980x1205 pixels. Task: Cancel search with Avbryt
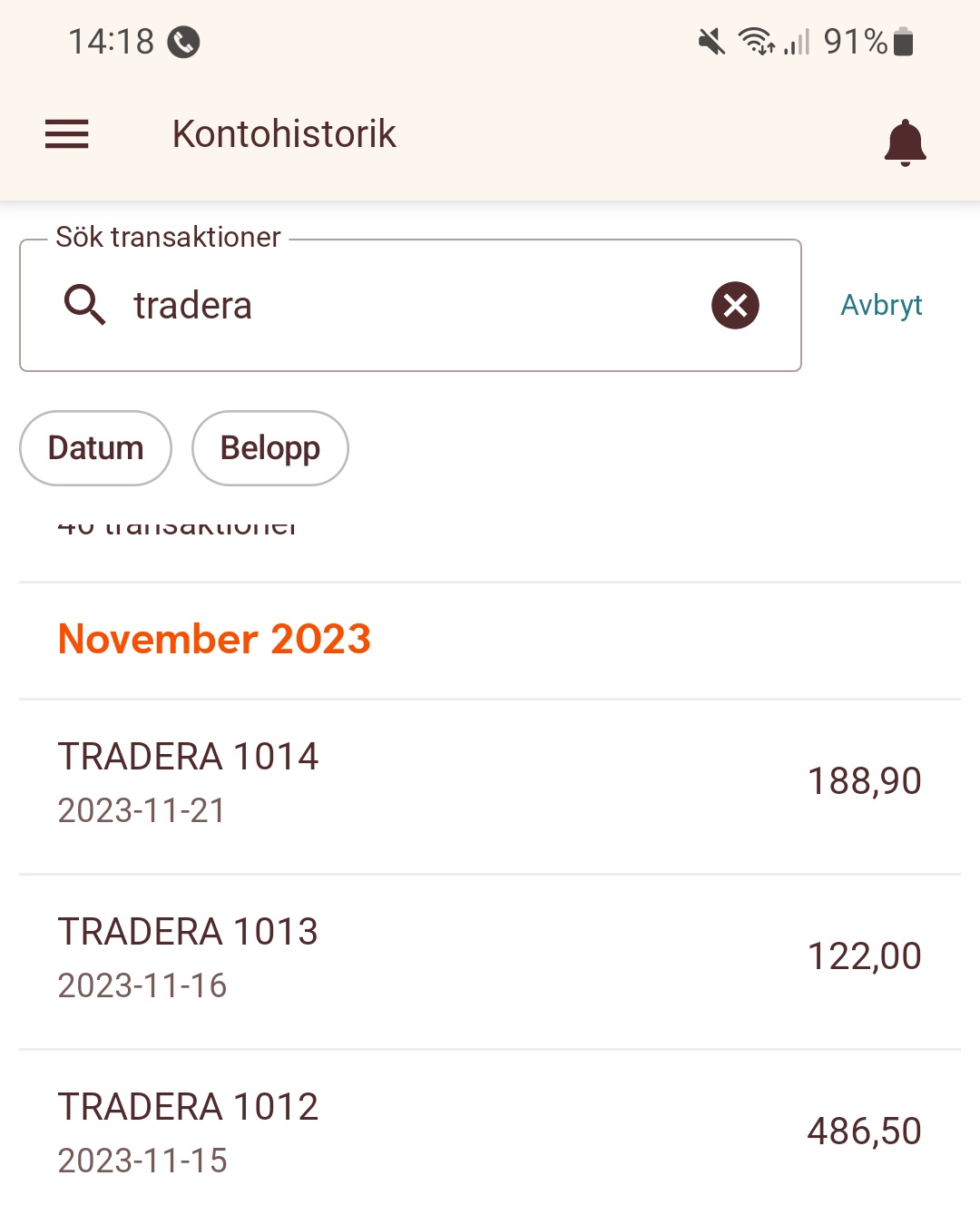(x=881, y=305)
